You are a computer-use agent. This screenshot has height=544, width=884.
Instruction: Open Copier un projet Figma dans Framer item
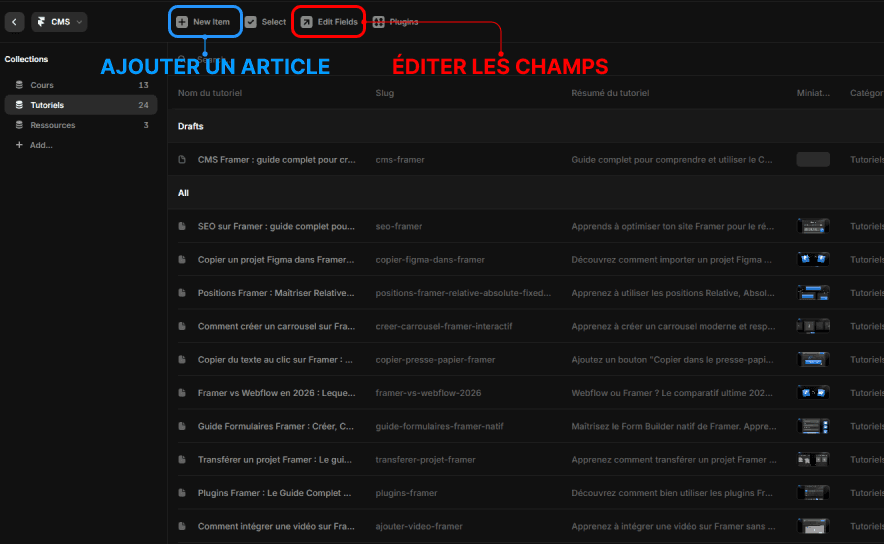pos(276,259)
